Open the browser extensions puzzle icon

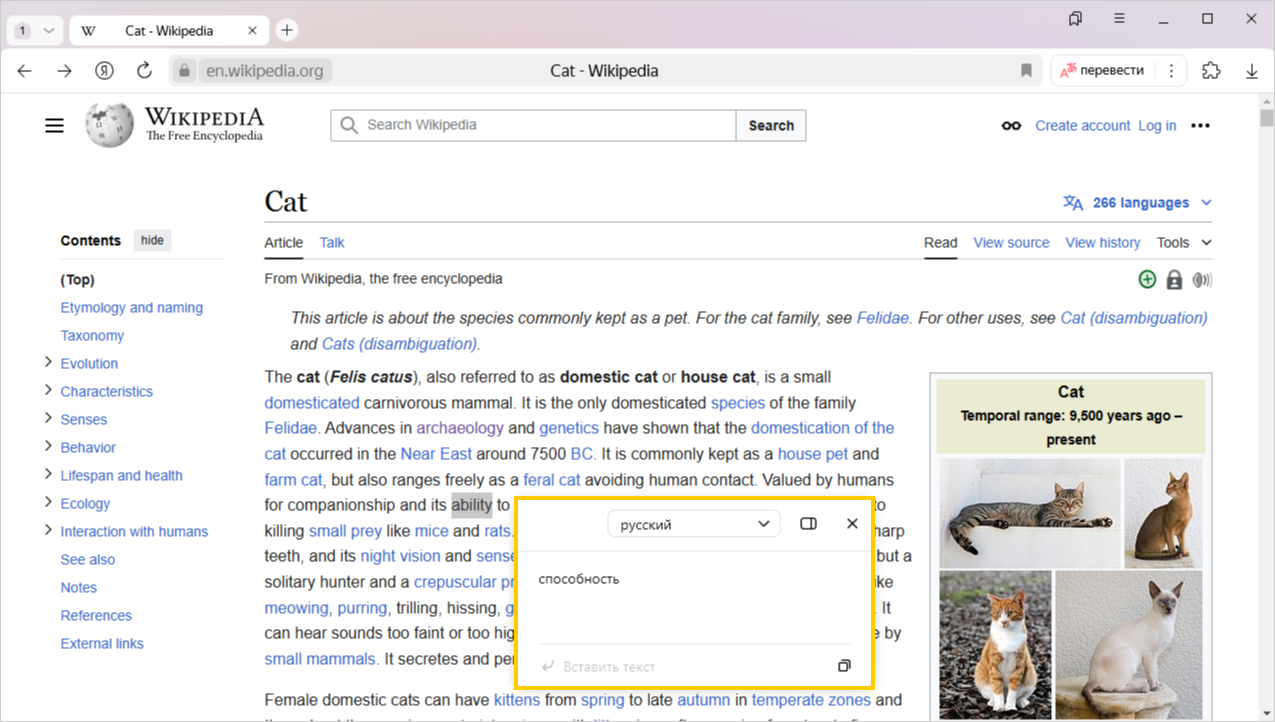click(1211, 71)
